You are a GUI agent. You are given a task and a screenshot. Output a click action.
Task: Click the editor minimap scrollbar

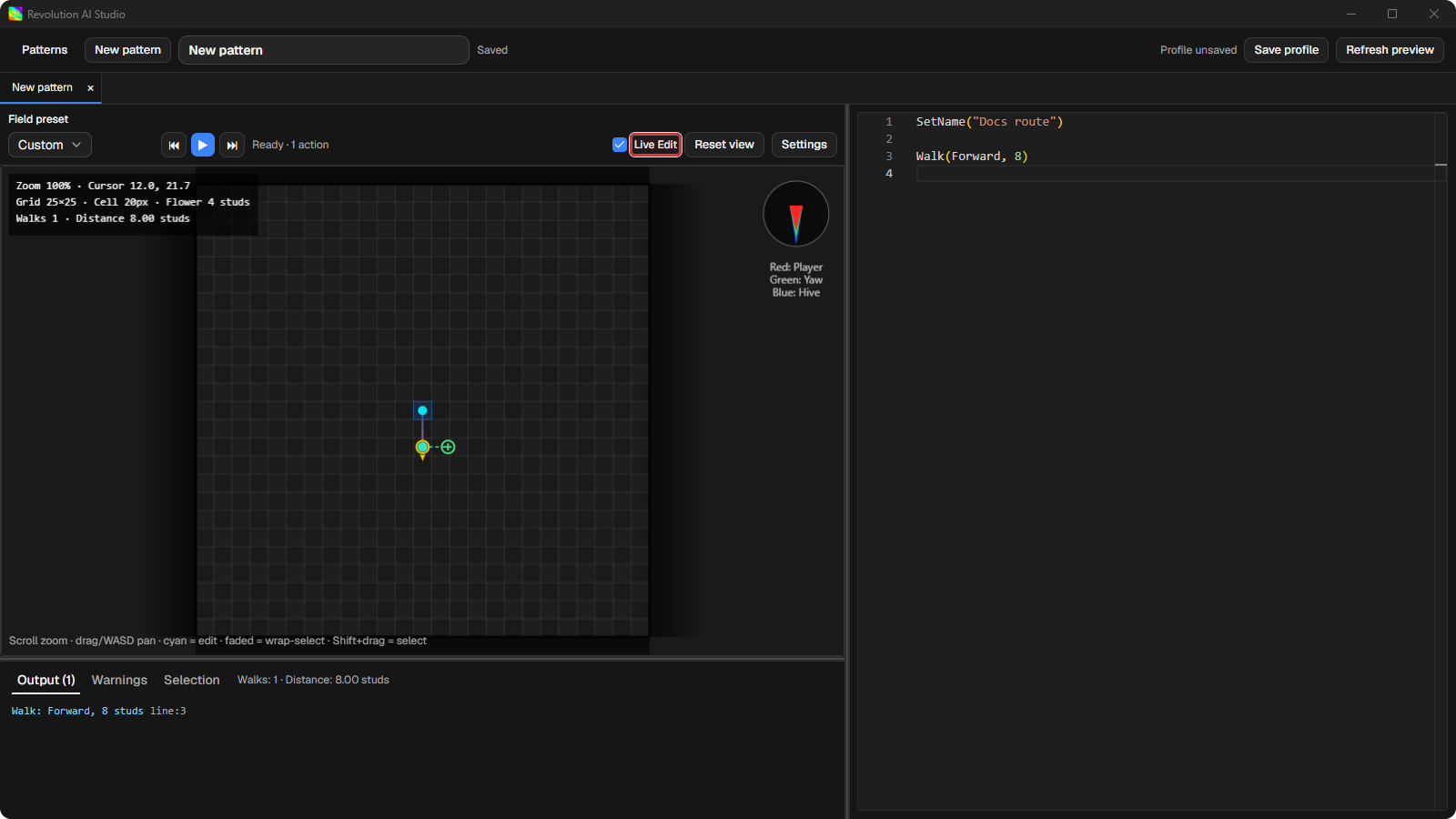1441,460
